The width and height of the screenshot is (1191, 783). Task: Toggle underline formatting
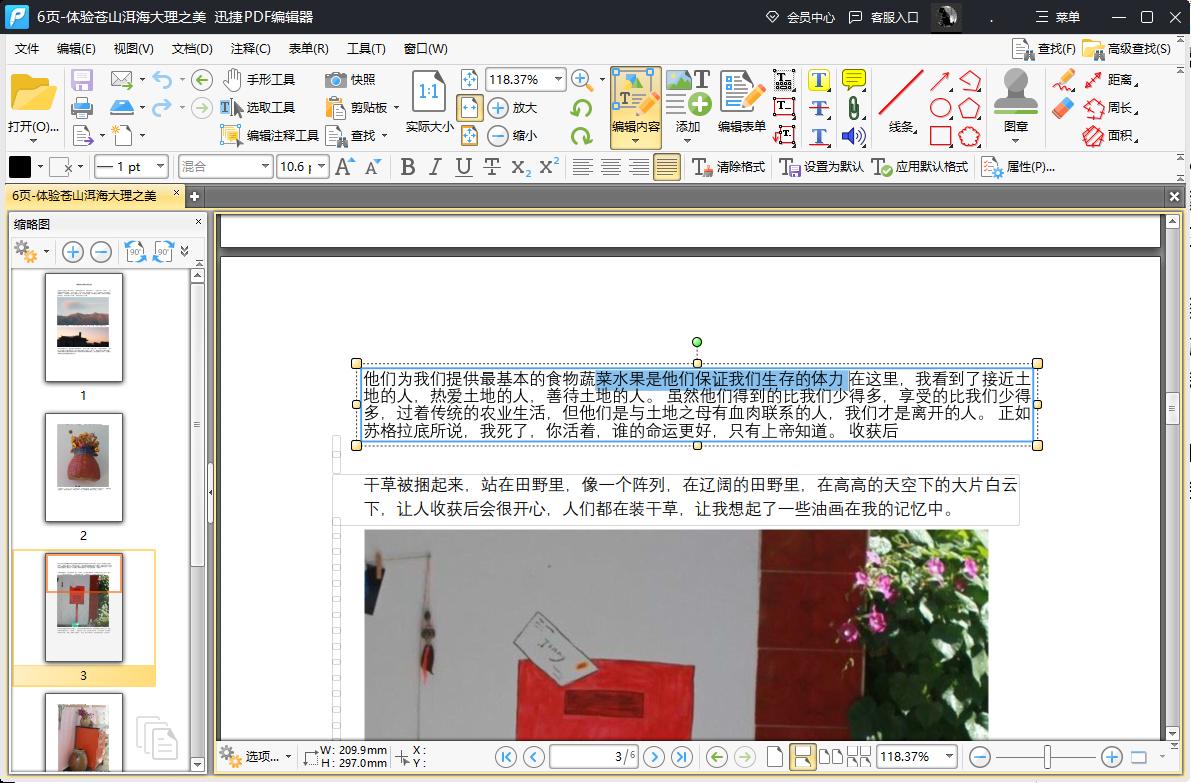(x=462, y=167)
